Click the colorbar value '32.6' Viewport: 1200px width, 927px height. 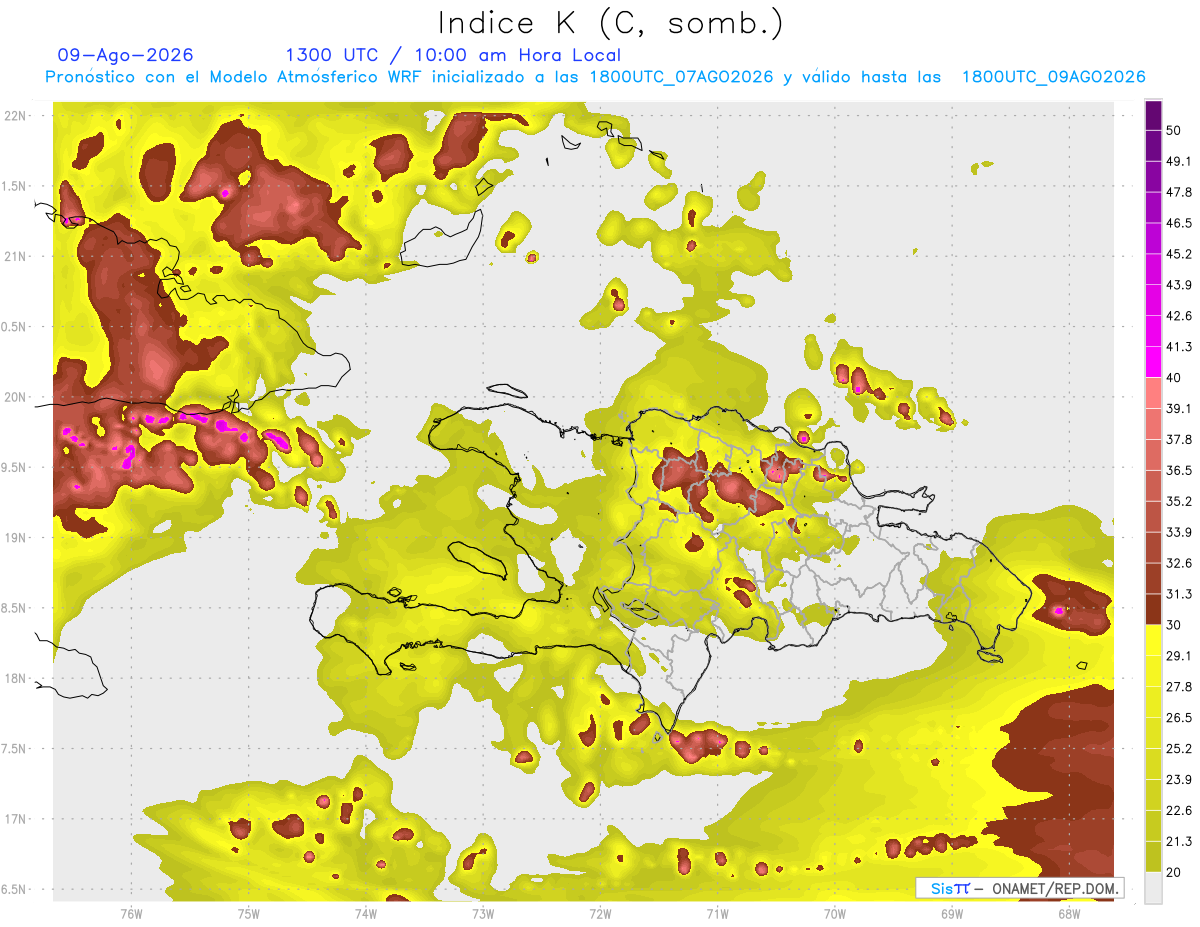[1179, 563]
